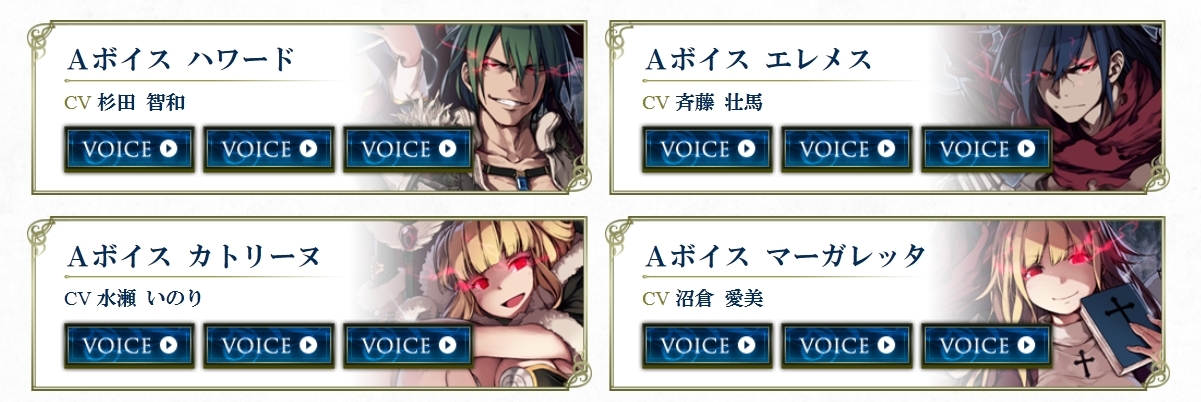Play first VOICE sample for ハワード
Image resolution: width=1201 pixels, height=402 pixels.
click(x=130, y=149)
